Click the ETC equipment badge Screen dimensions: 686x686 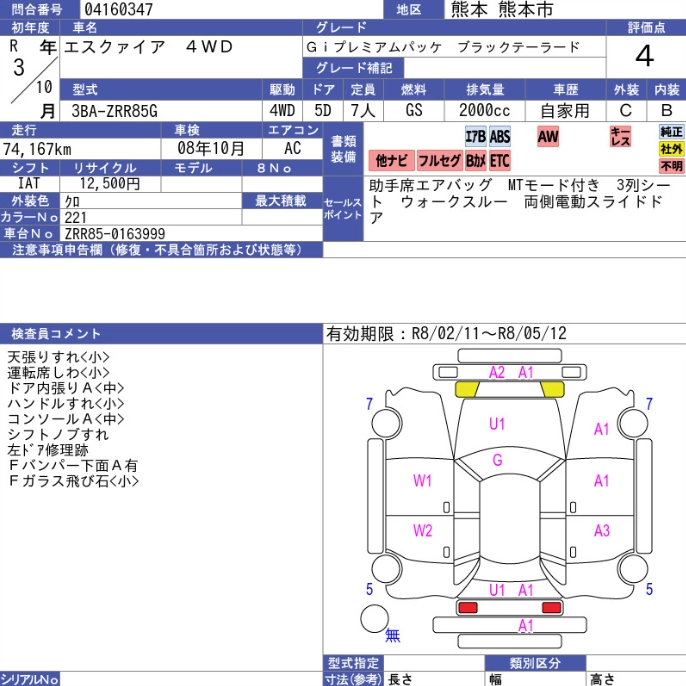[x=500, y=160]
